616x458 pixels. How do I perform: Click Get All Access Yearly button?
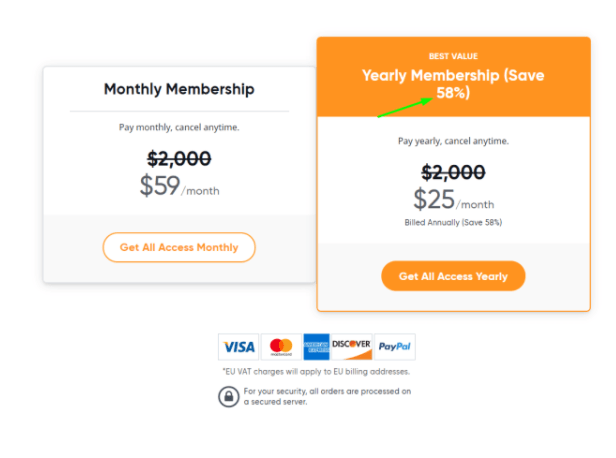(x=453, y=276)
